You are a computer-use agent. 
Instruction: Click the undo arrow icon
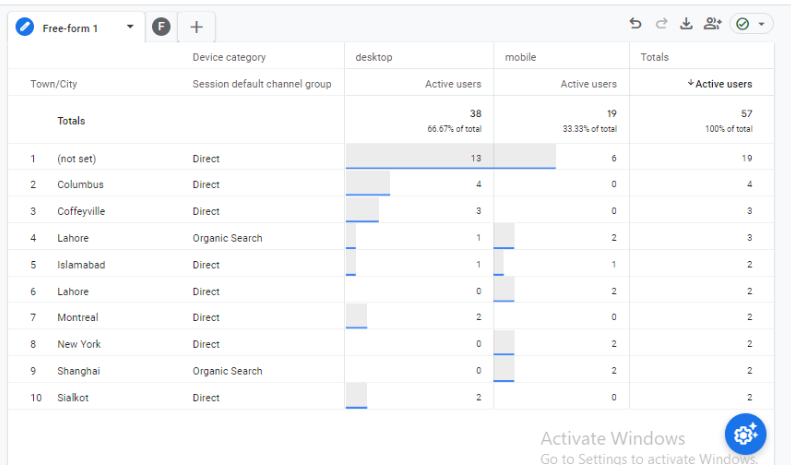pyautogui.click(x=635, y=24)
